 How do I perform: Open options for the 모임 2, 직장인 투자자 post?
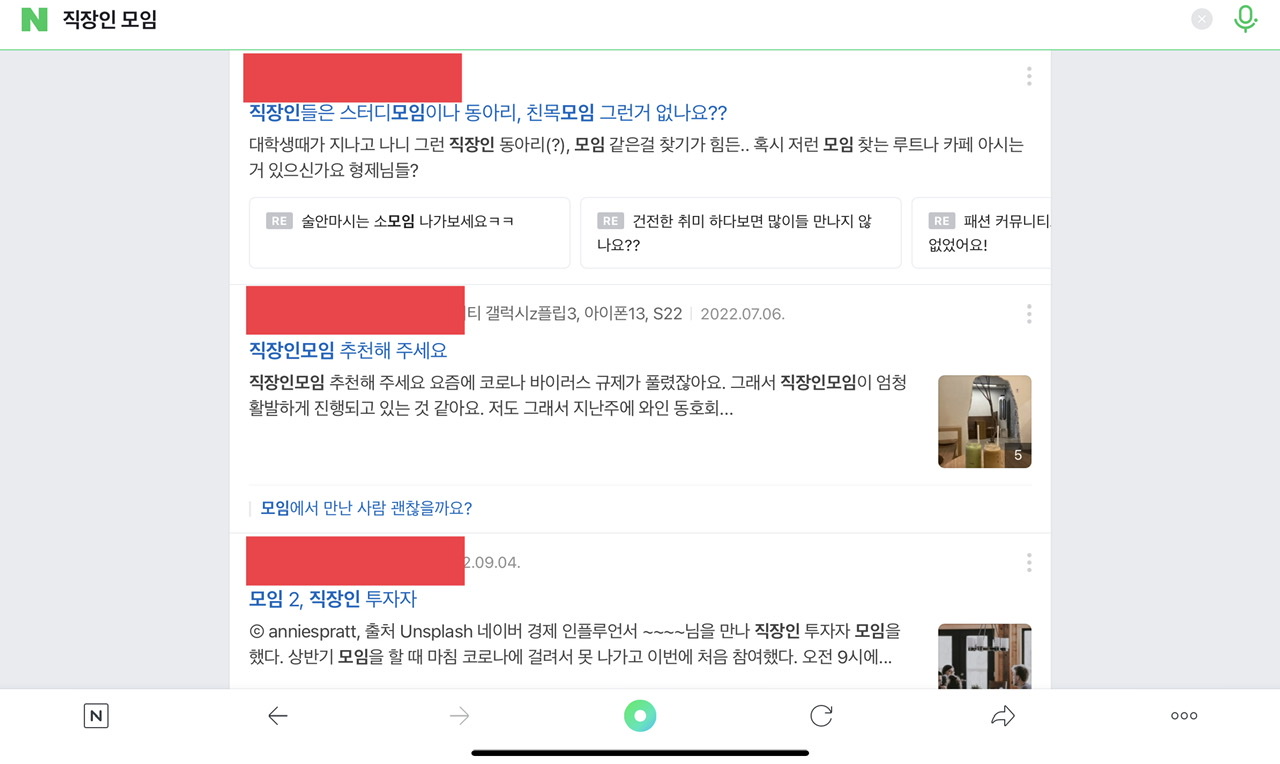[x=1029, y=562]
